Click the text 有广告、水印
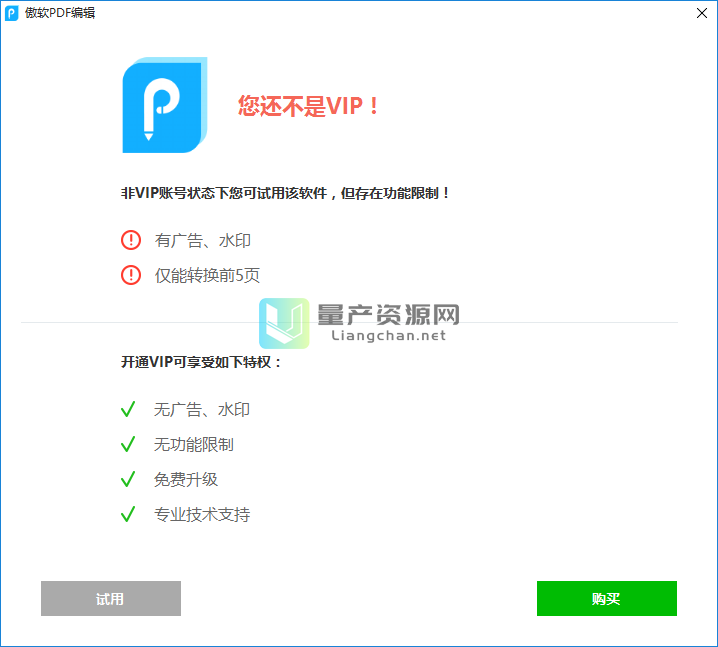 pyautogui.click(x=202, y=240)
